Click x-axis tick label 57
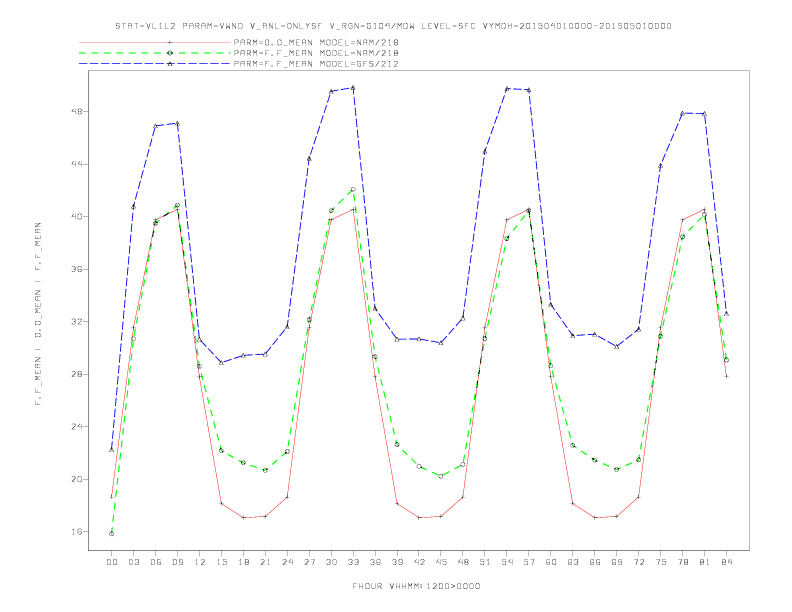The width and height of the screenshot is (792, 612). pyautogui.click(x=529, y=562)
